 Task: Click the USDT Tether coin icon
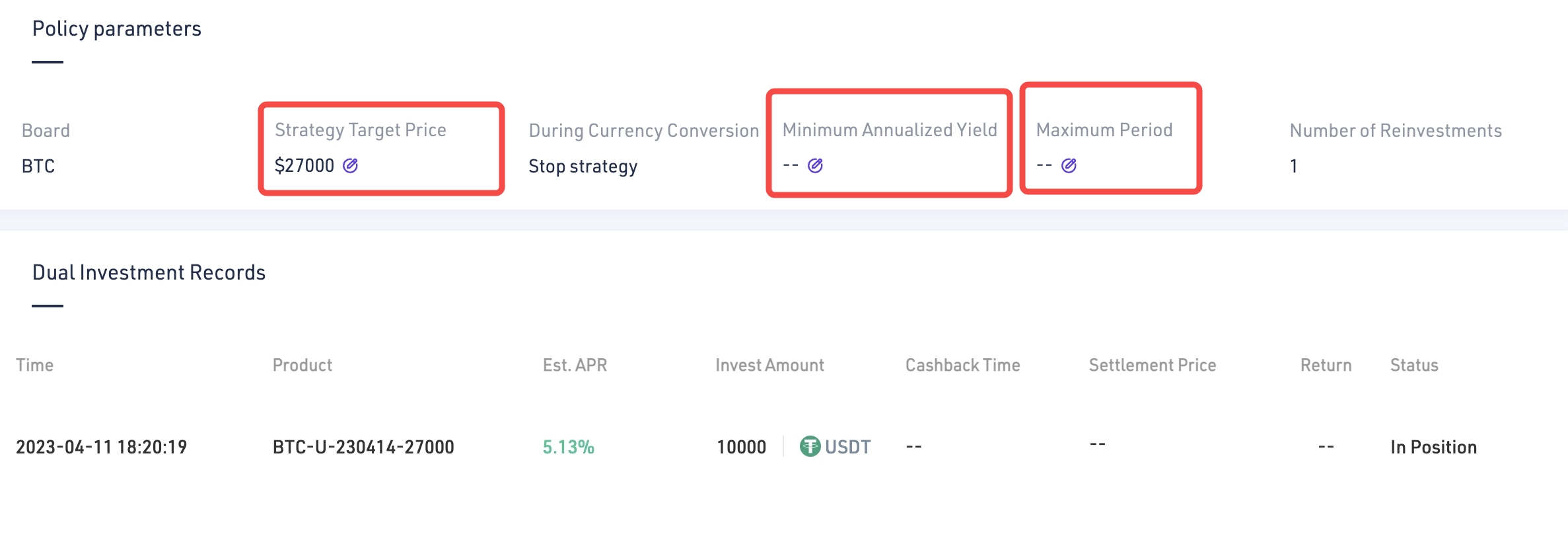810,447
